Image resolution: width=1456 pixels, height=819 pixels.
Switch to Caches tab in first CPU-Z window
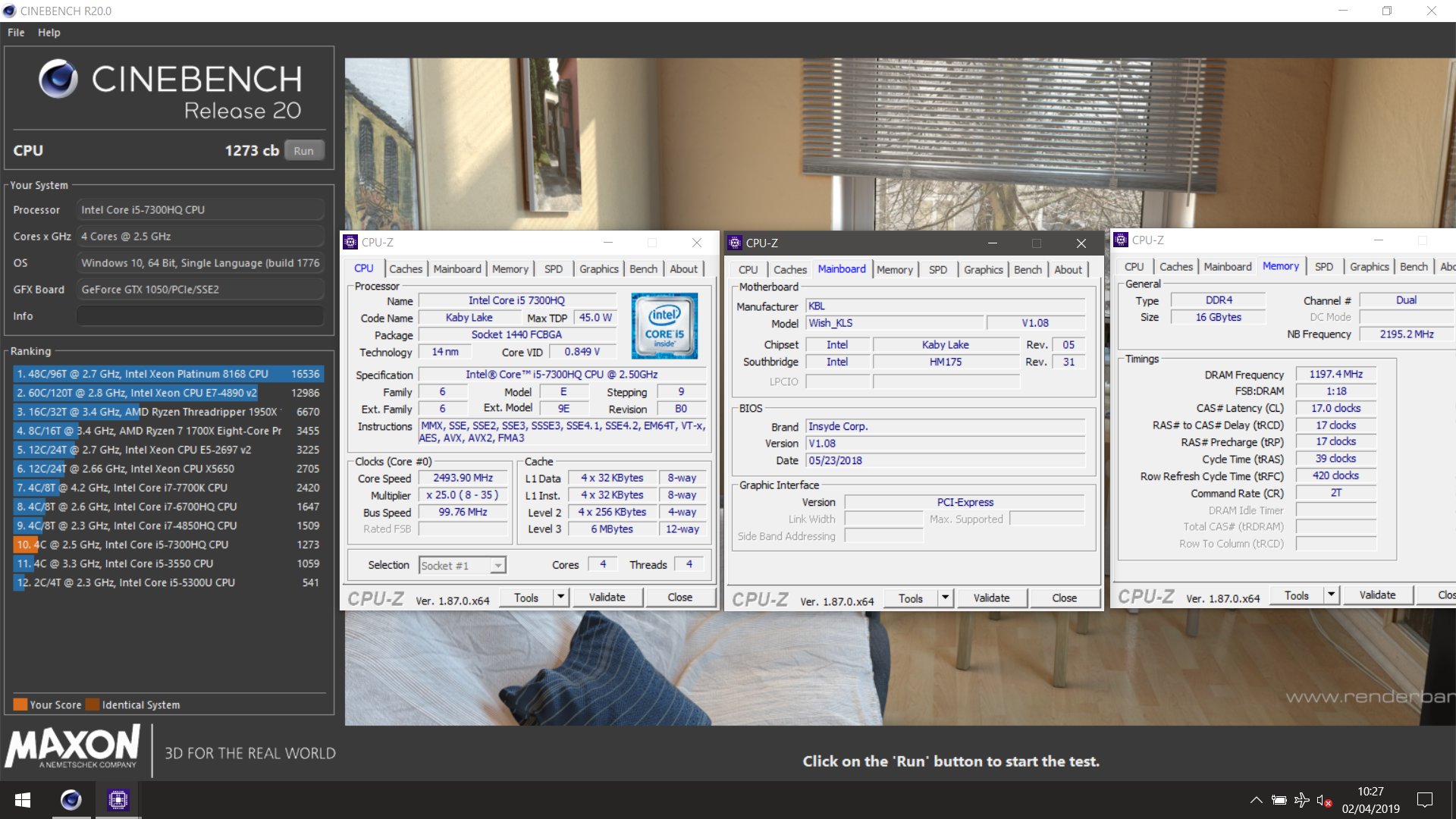(406, 268)
